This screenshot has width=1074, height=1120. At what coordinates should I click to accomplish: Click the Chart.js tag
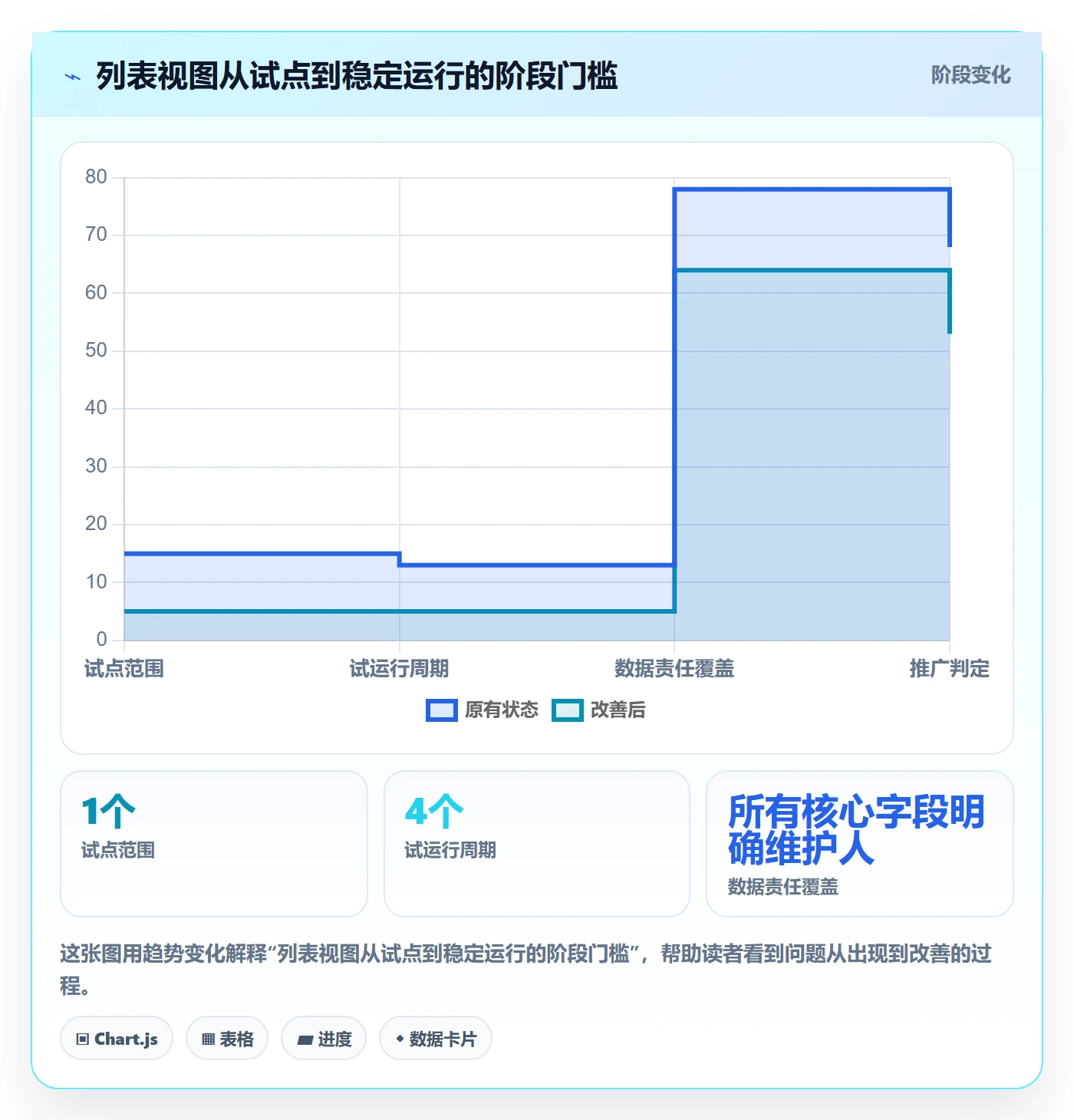point(117,1039)
